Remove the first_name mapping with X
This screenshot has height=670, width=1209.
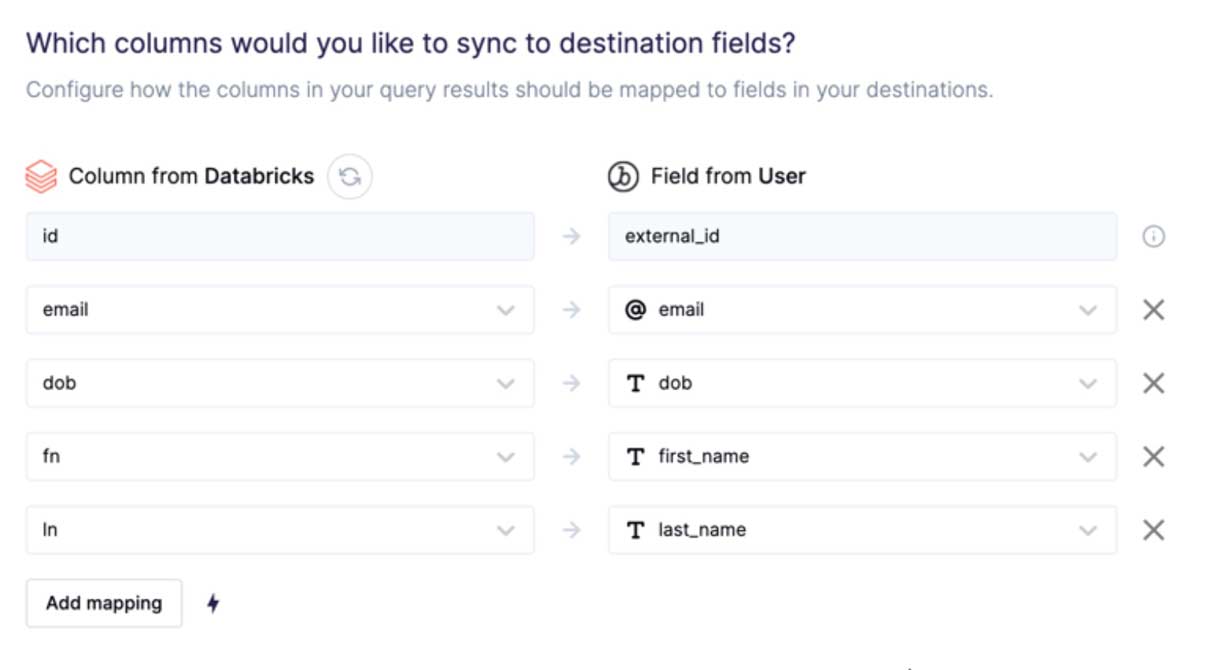[1153, 456]
